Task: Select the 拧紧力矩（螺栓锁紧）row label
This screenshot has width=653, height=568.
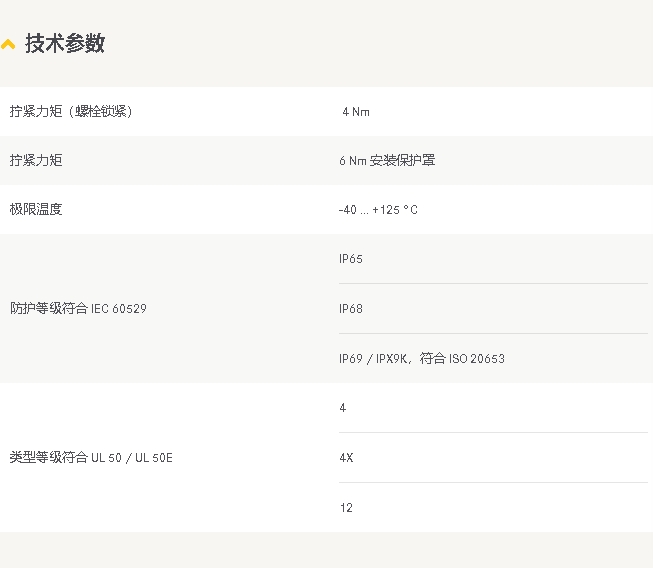Action: 71,111
